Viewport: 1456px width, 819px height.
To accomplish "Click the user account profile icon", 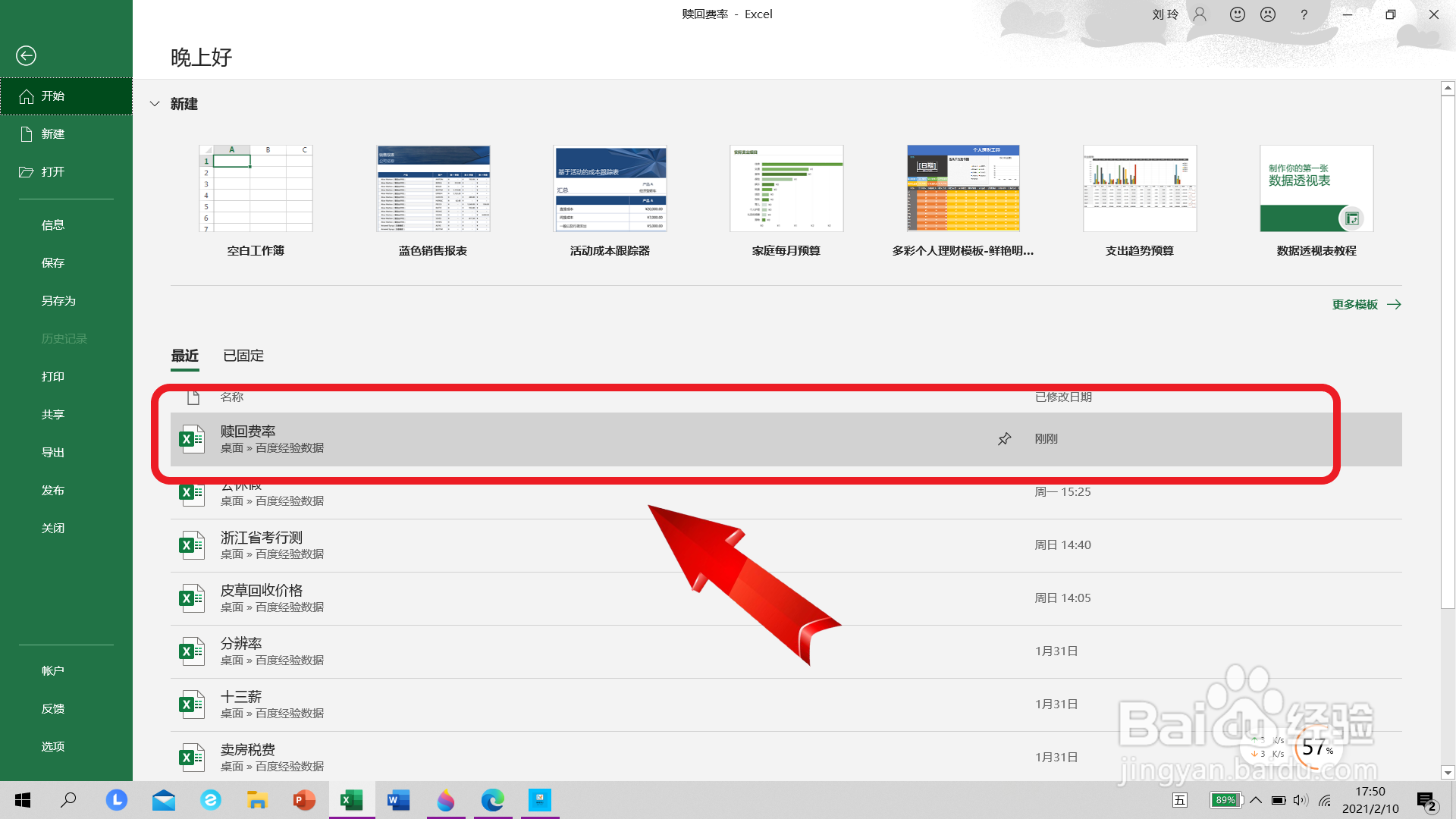I will click(1200, 14).
